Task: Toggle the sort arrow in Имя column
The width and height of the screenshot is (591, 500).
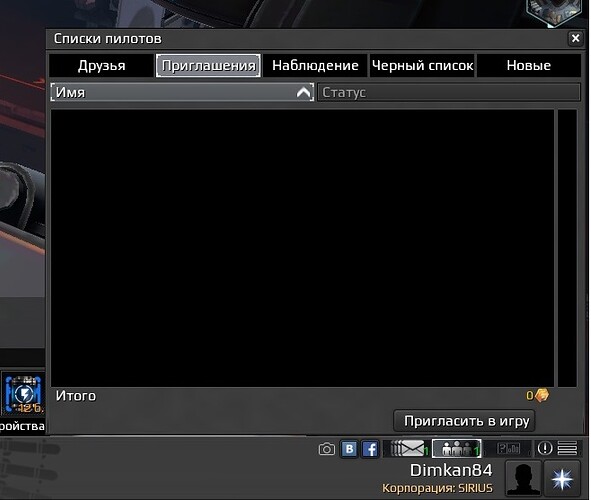Action: click(x=303, y=92)
